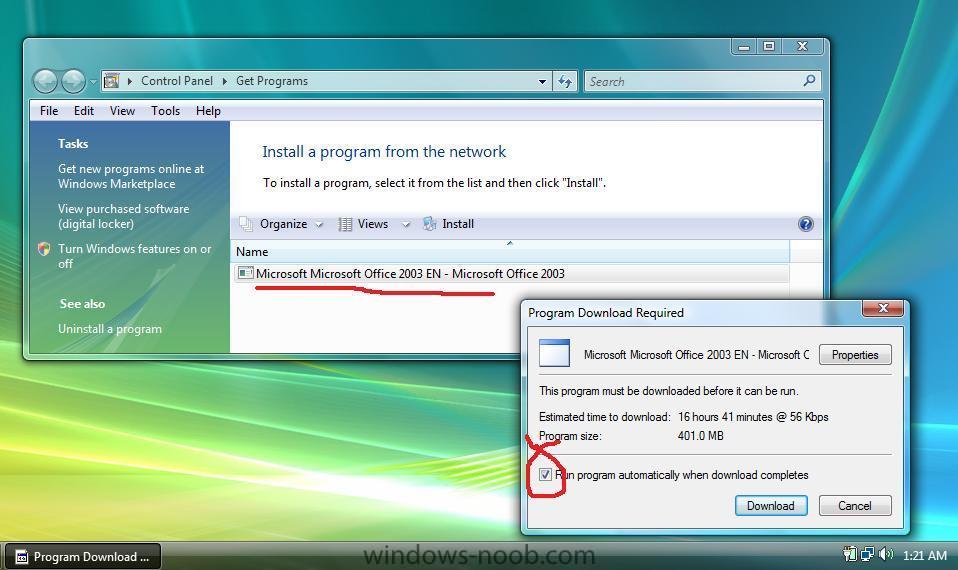Open View purchased software (digital locker)
Viewport: 958px width, 570px height.
[123, 216]
